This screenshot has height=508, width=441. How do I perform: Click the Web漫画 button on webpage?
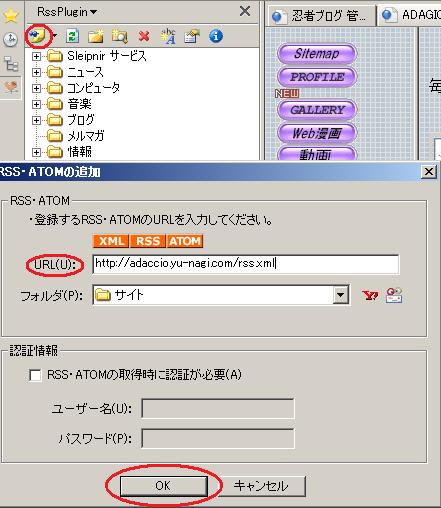pyautogui.click(x=317, y=133)
